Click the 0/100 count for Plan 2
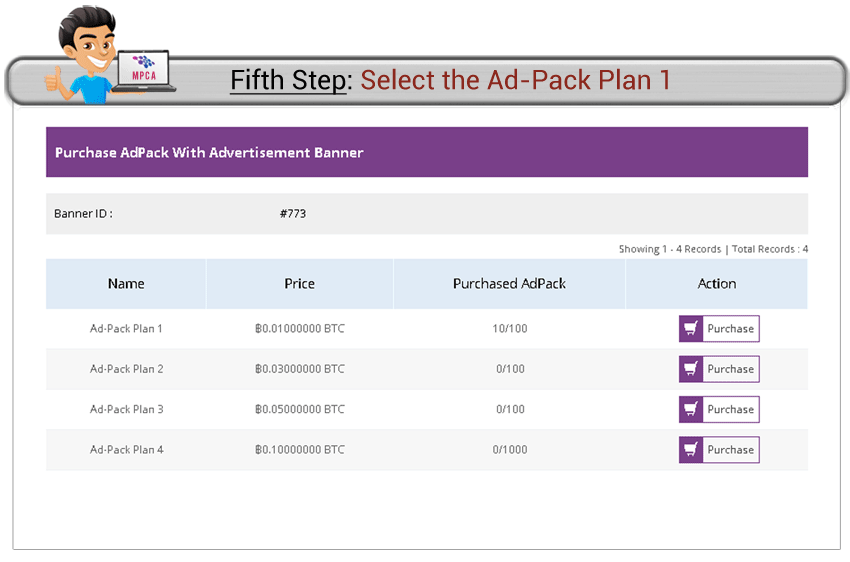Viewport: 850px width, 562px height. 510,369
